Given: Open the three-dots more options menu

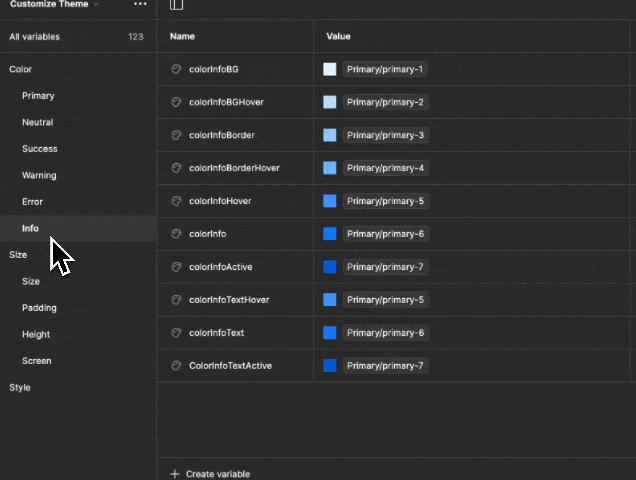Looking at the screenshot, I should [x=140, y=4].
